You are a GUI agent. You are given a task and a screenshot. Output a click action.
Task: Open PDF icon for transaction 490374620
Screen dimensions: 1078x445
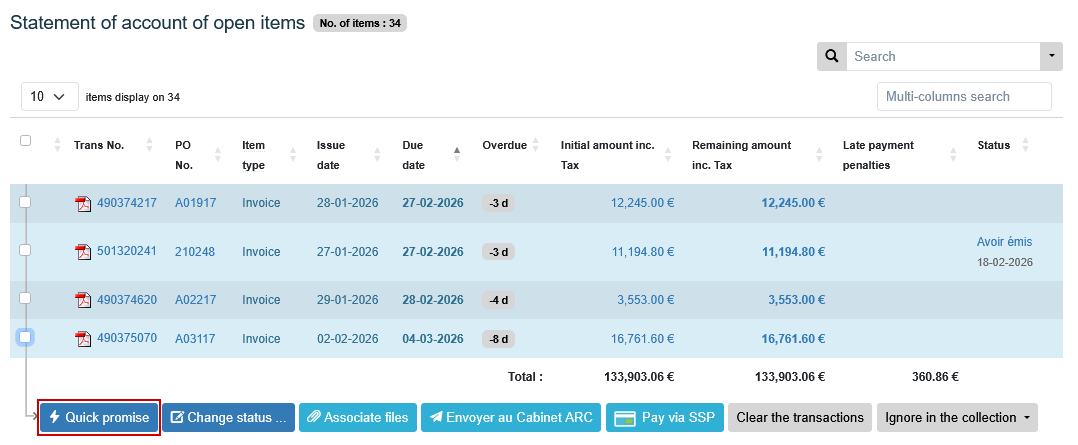pos(83,300)
